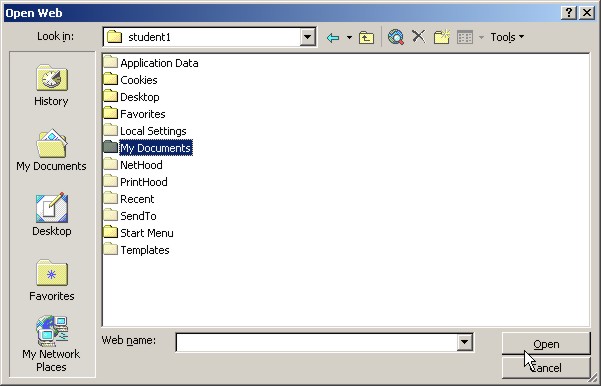Click the 'SendTo' name text
The width and height of the screenshot is (601, 386).
pyautogui.click(x=138, y=216)
